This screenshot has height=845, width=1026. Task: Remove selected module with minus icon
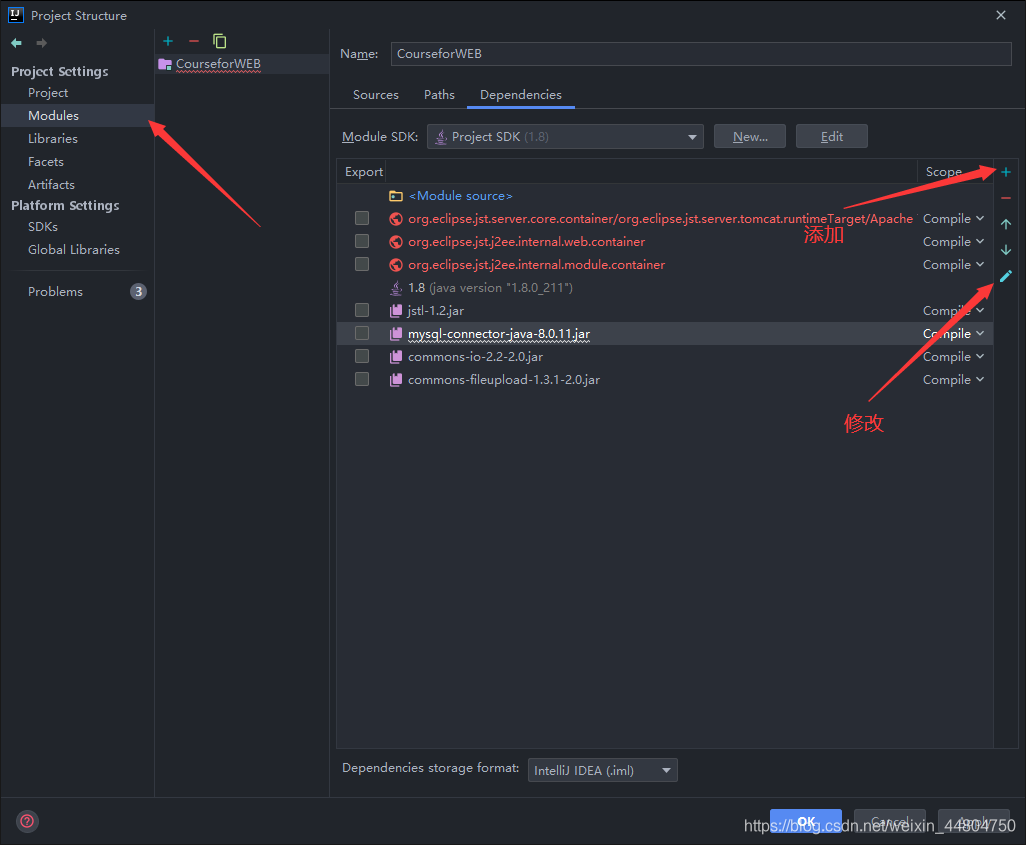coord(194,41)
